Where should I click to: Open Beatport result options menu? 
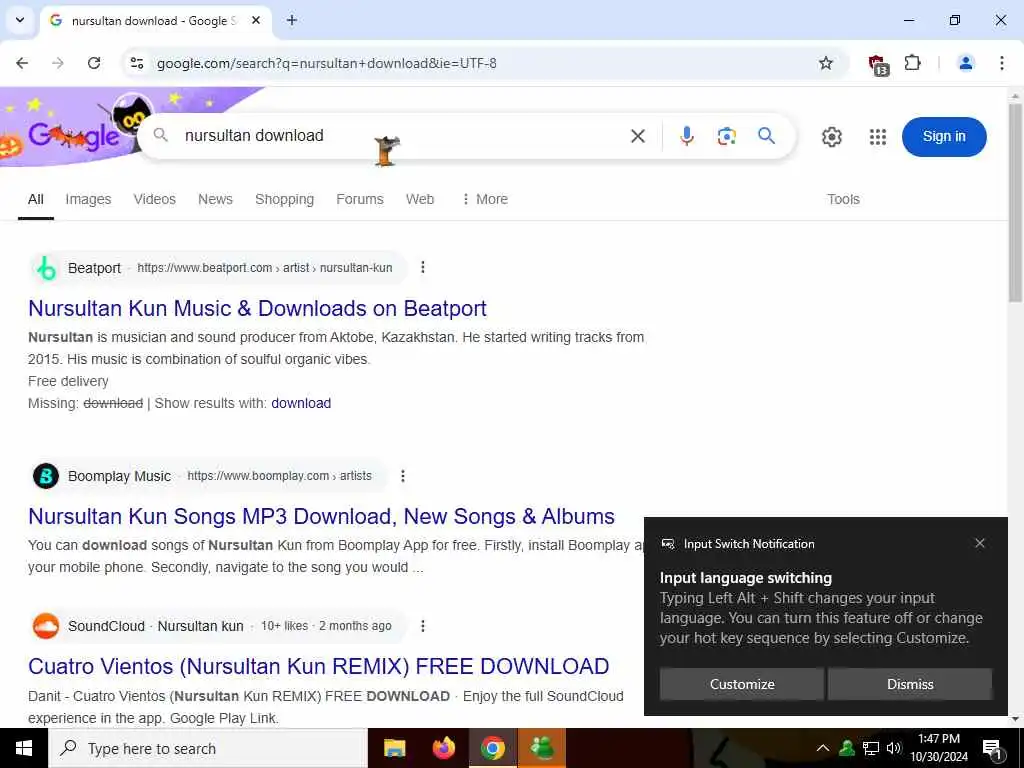tap(423, 267)
